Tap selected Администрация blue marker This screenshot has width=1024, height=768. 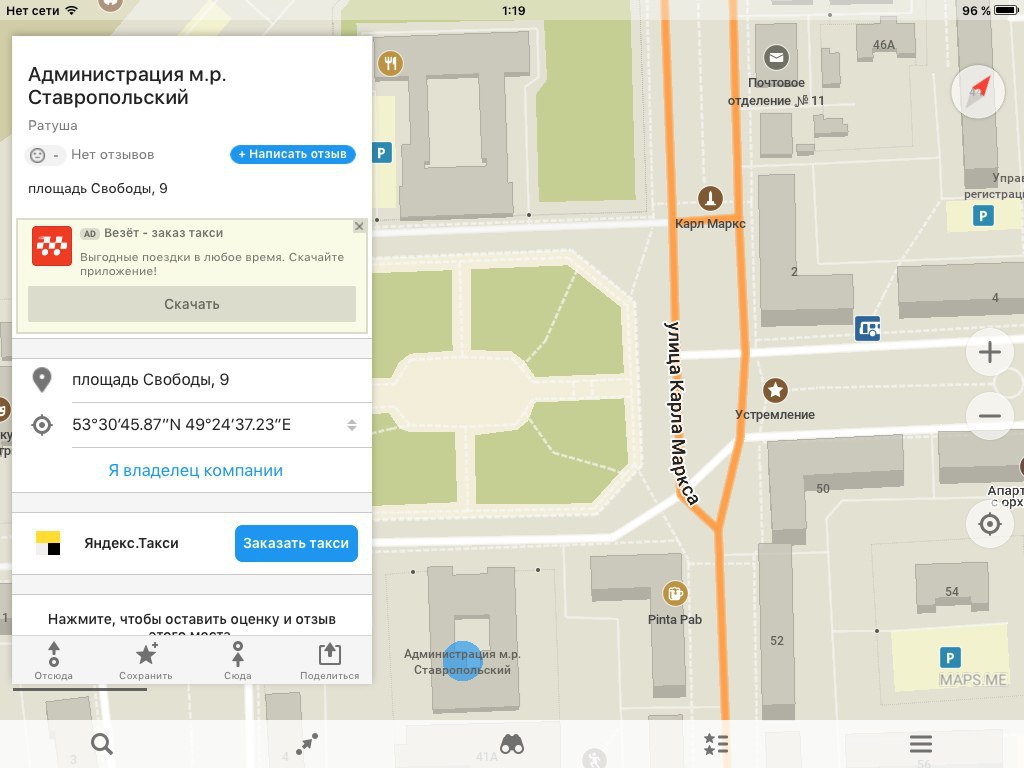[x=462, y=661]
